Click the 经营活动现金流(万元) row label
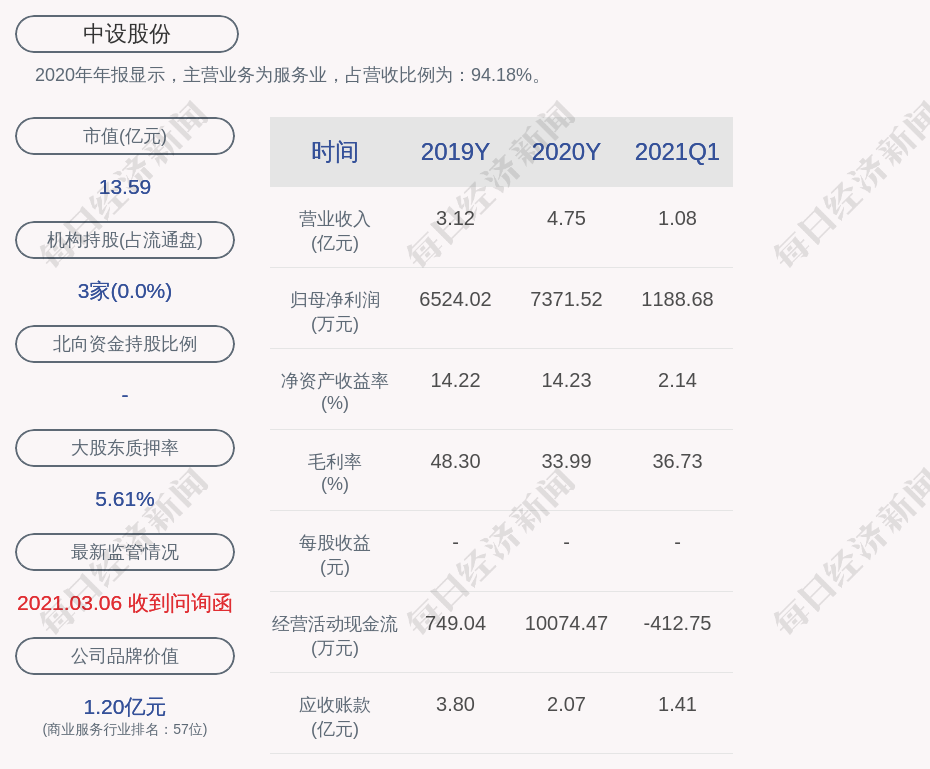930x769 pixels. pos(335,636)
